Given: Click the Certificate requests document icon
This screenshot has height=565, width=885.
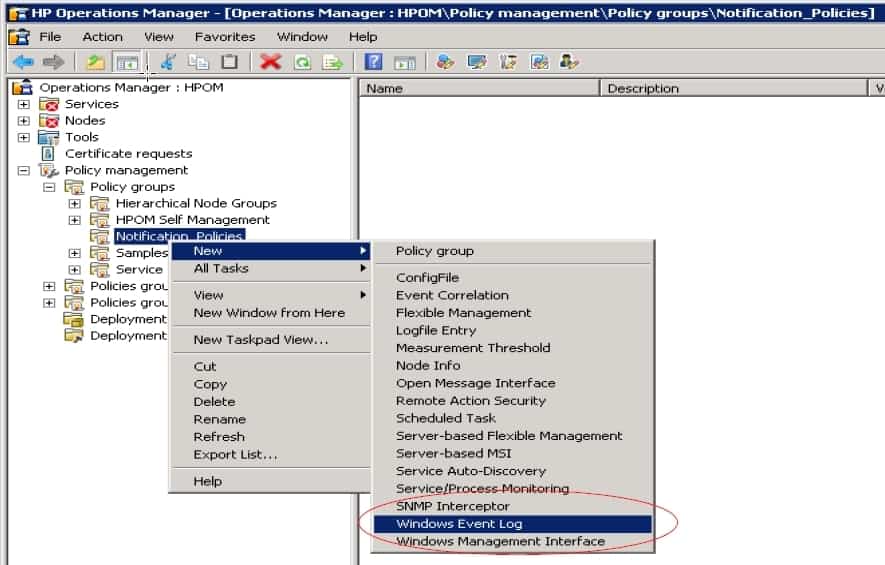Looking at the screenshot, I should pyautogui.click(x=49, y=154).
